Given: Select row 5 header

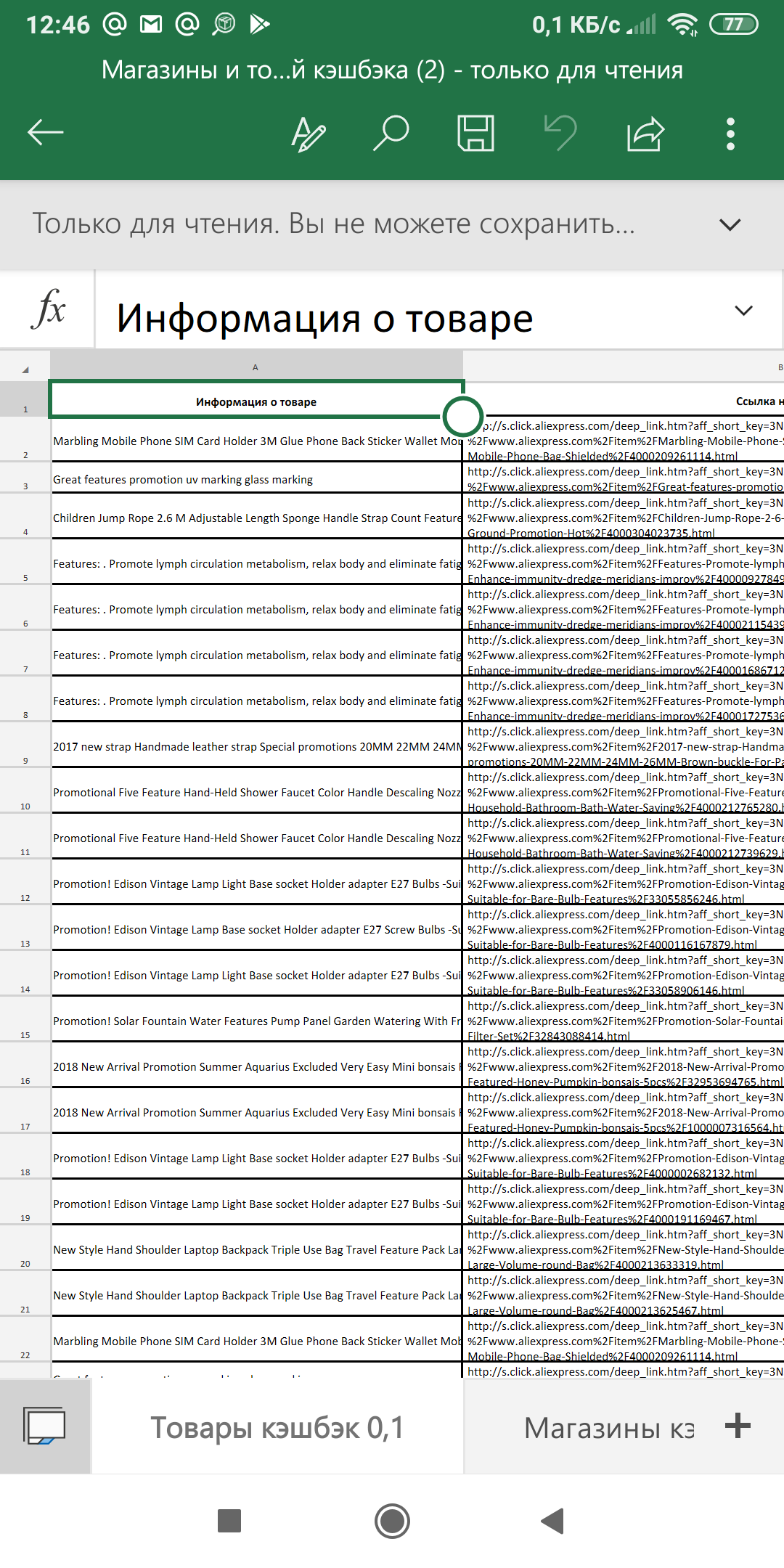Looking at the screenshot, I should pos(25,562).
